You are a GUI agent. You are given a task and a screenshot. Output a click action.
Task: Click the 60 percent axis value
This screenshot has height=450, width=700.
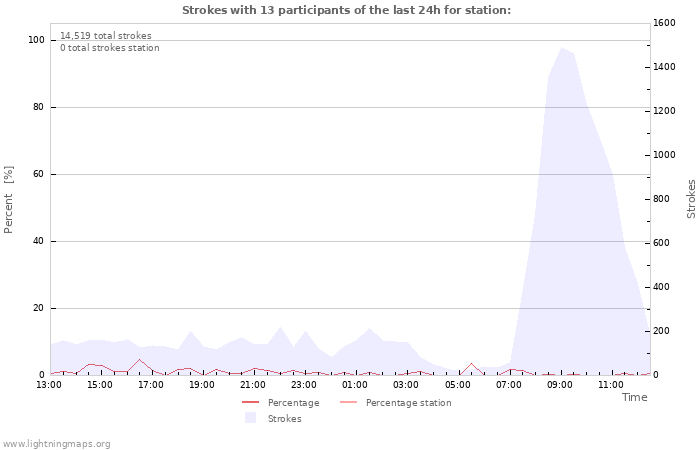pyautogui.click(x=38, y=174)
